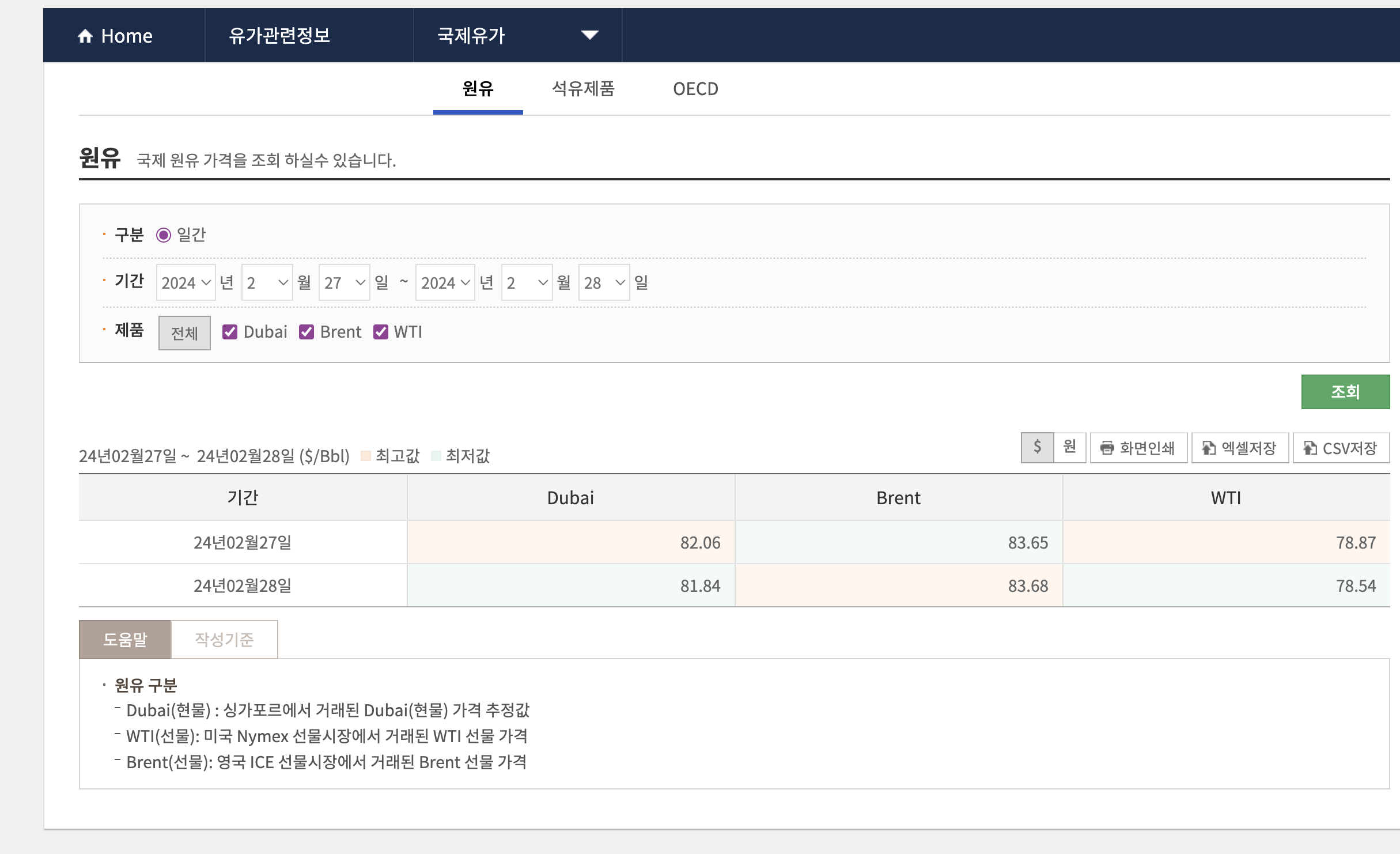Click the 전체 select-all button
The image size is (1400, 854).
coord(184,333)
